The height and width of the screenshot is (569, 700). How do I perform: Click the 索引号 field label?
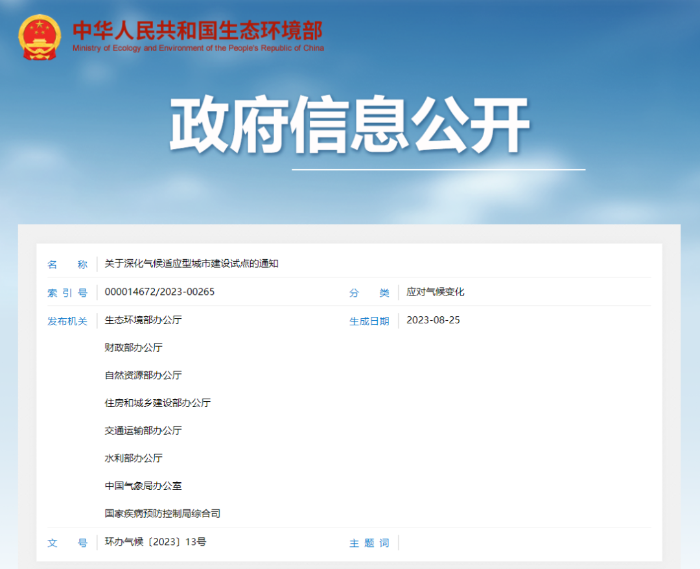[x=67, y=292]
